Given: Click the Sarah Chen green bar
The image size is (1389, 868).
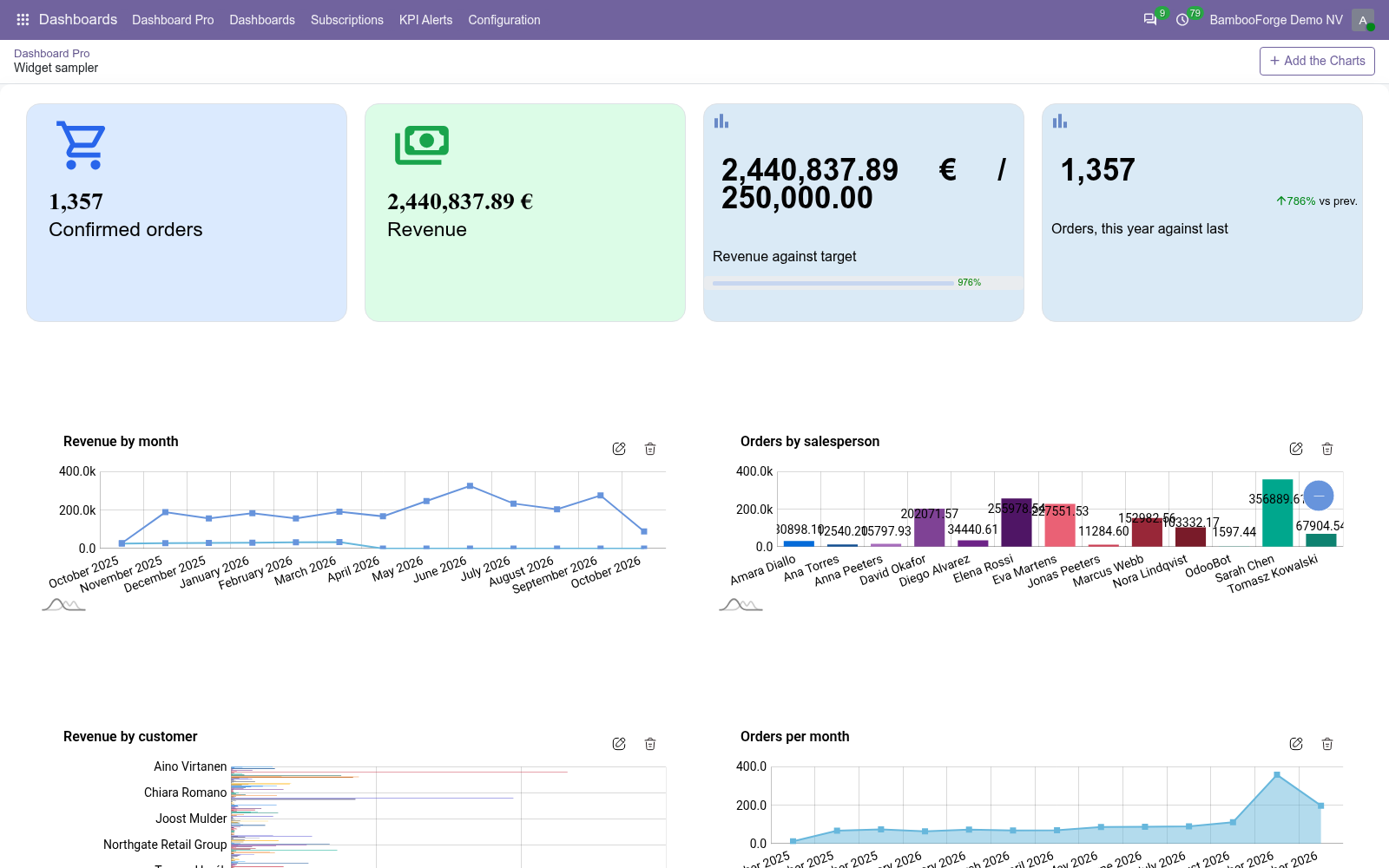Looking at the screenshot, I should [x=1277, y=513].
